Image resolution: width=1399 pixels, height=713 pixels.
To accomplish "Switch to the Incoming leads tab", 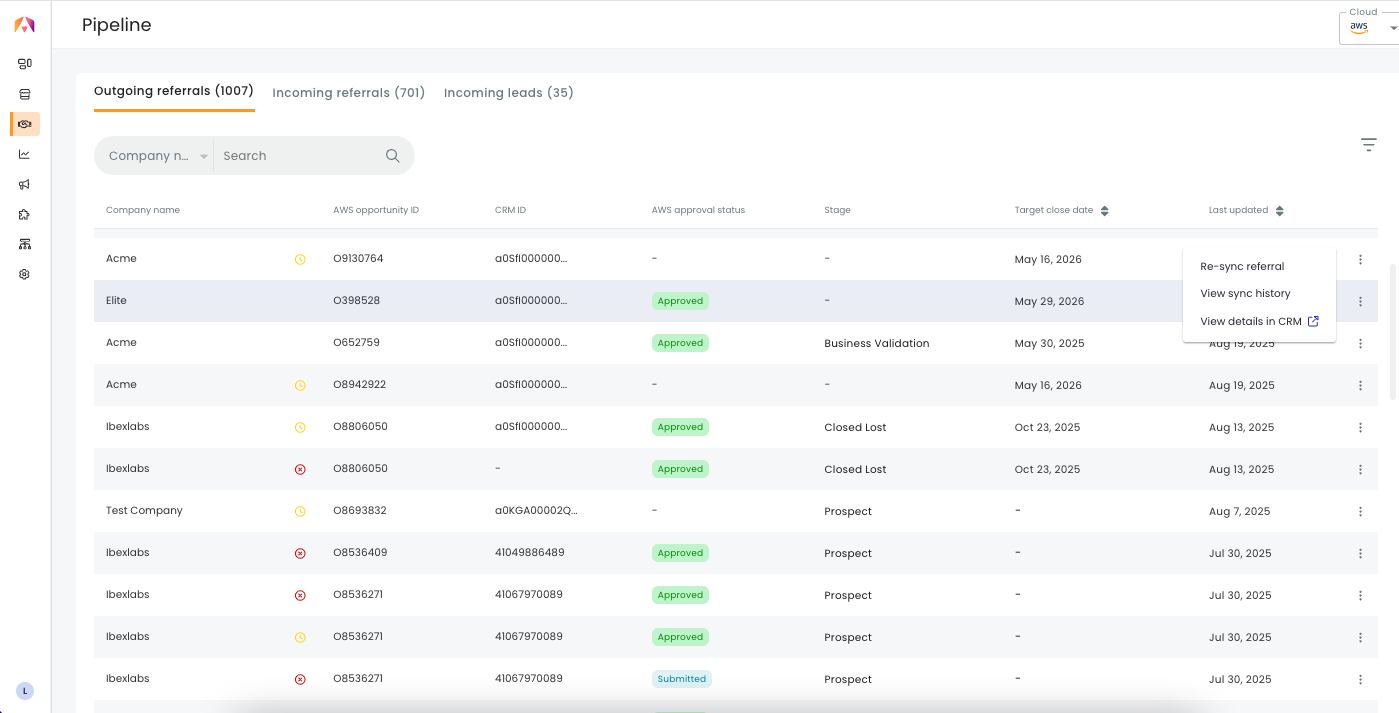I will click(x=508, y=93).
